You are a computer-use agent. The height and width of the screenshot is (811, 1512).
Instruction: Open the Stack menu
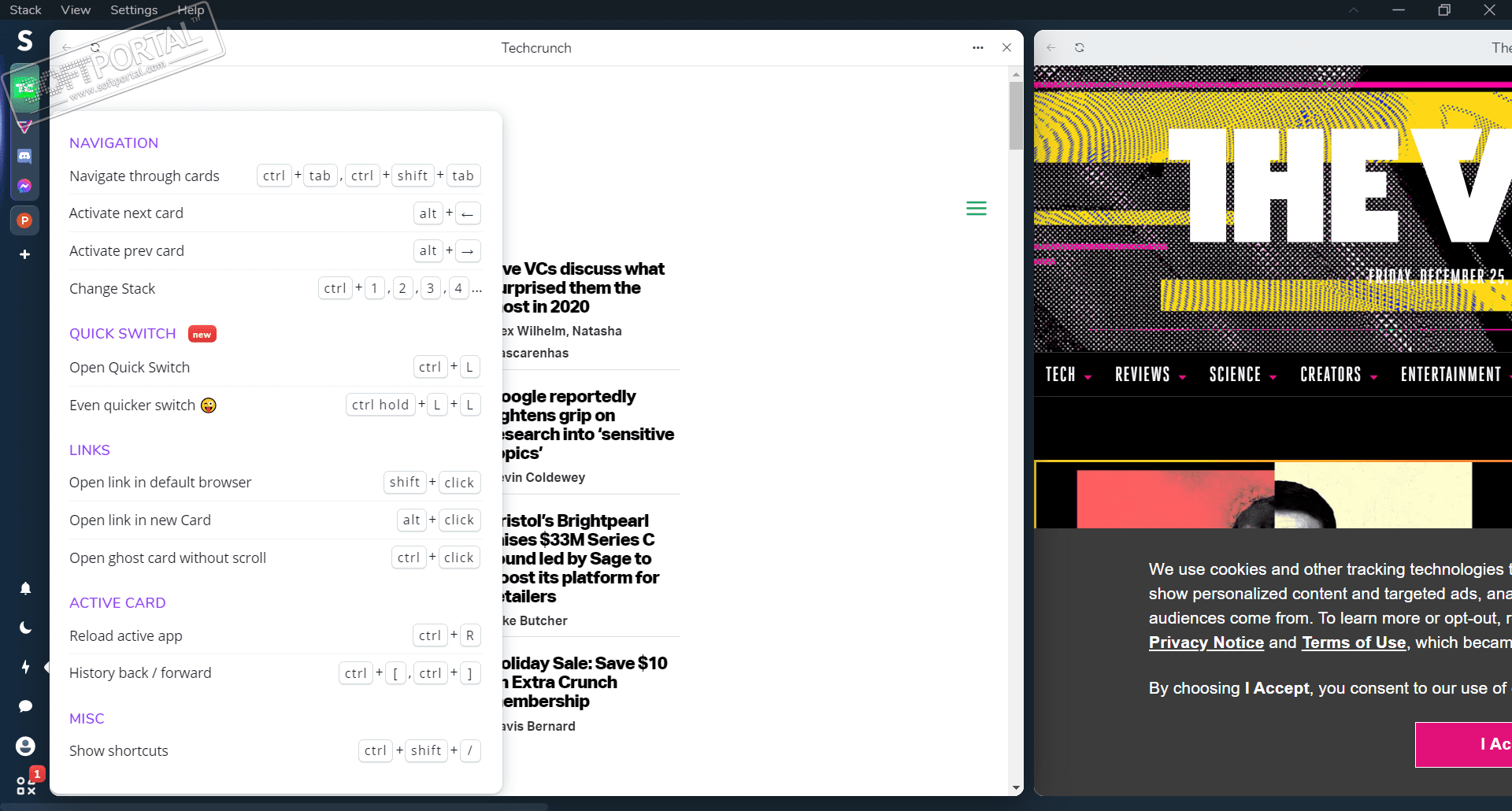tap(25, 10)
